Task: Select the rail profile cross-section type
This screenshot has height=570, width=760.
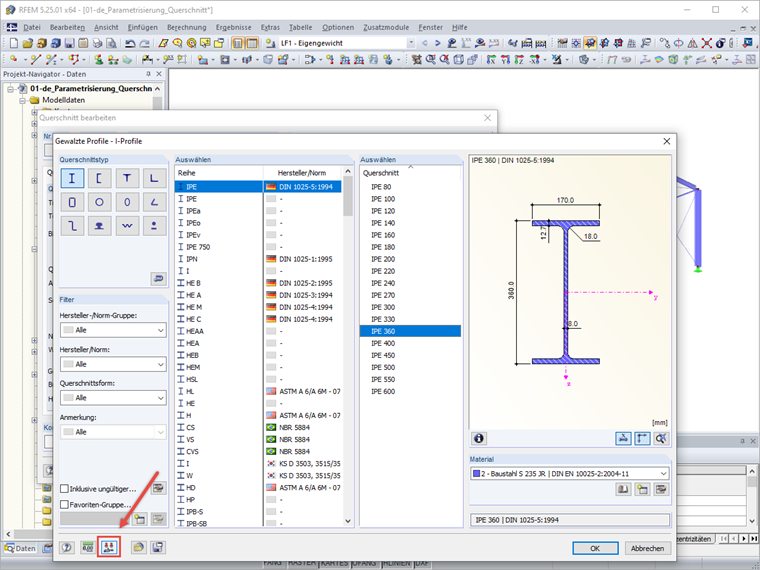Action: tap(99, 226)
